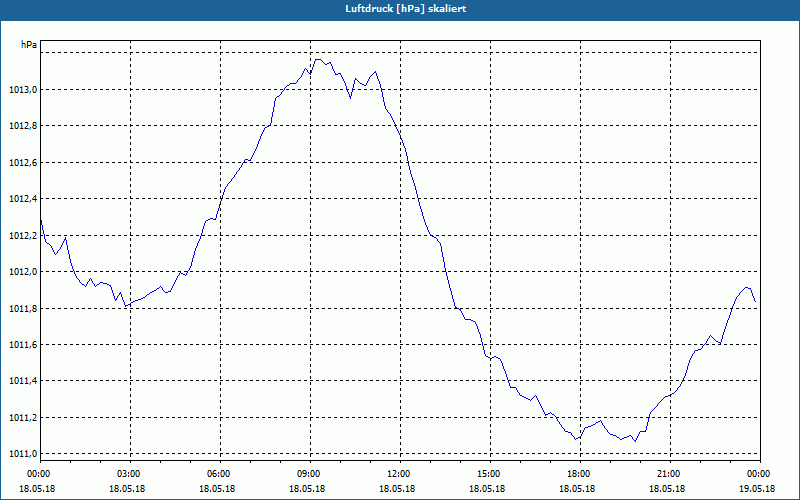Click the 1011,8 axis value

(x=23, y=309)
